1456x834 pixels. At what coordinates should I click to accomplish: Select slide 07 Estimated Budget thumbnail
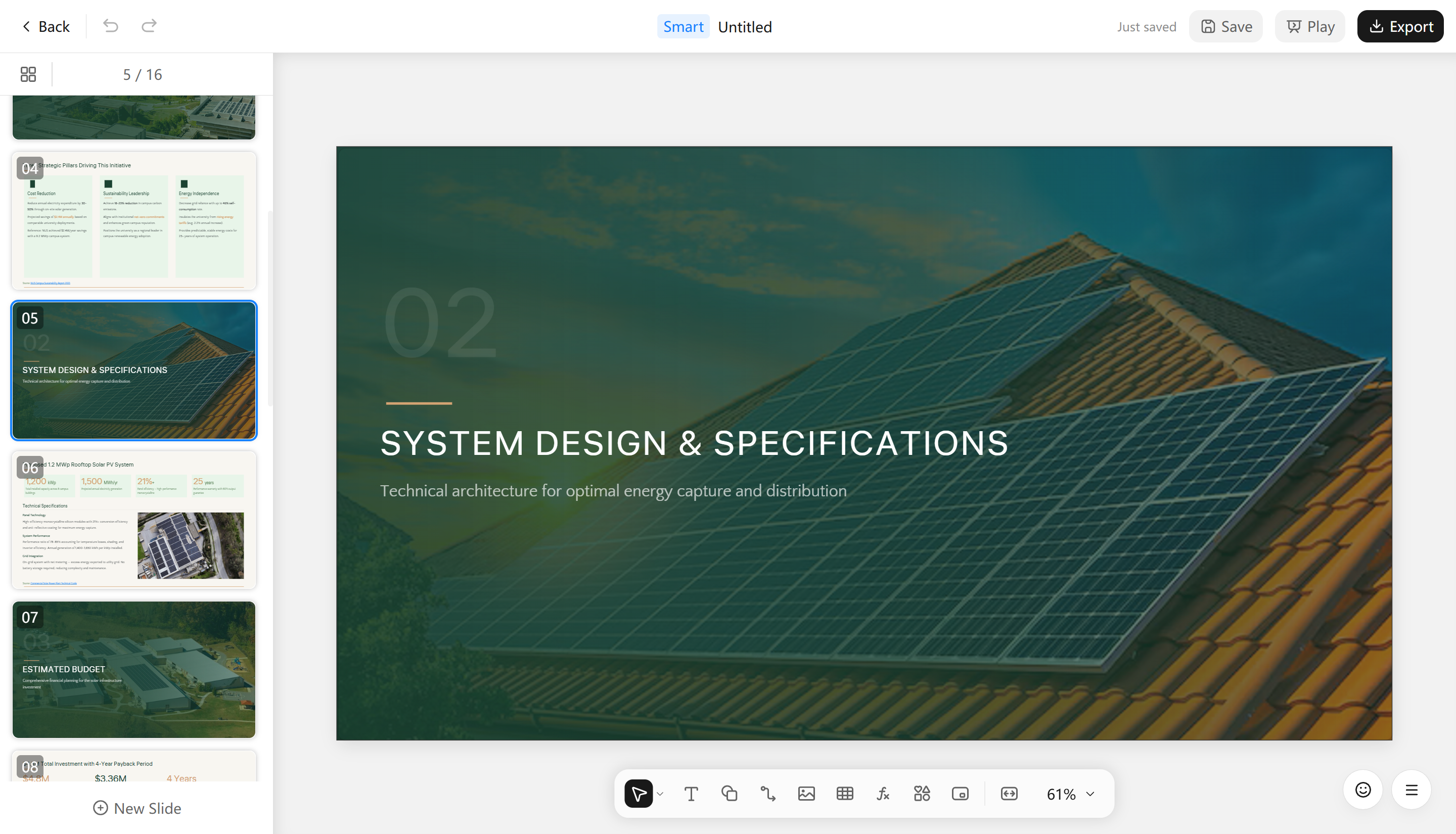pos(134,670)
